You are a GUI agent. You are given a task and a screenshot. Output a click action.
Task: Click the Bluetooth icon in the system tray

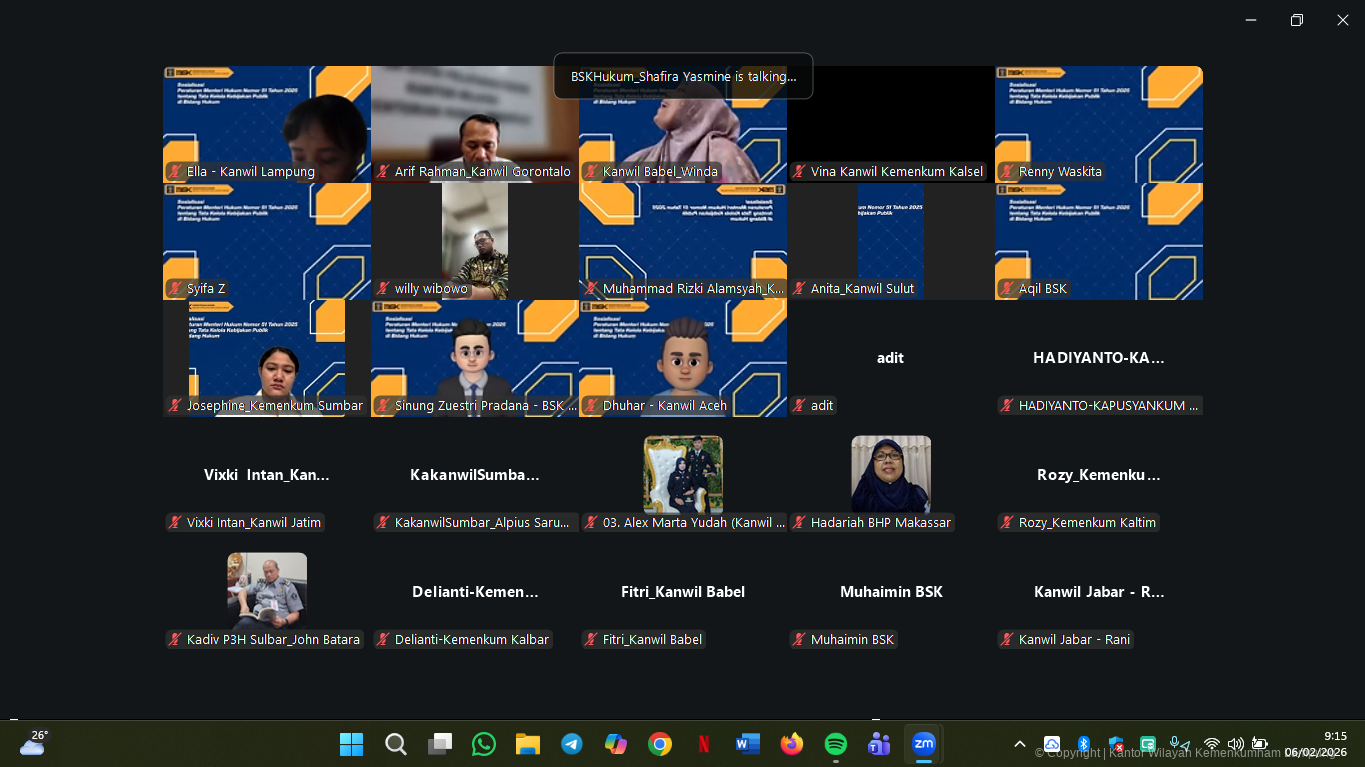coord(1083,744)
